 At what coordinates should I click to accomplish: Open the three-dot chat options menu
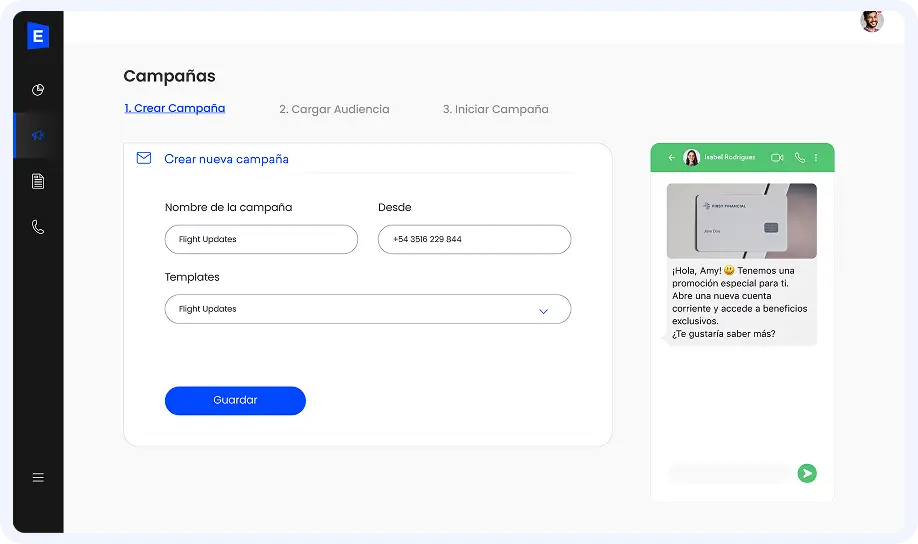point(816,158)
